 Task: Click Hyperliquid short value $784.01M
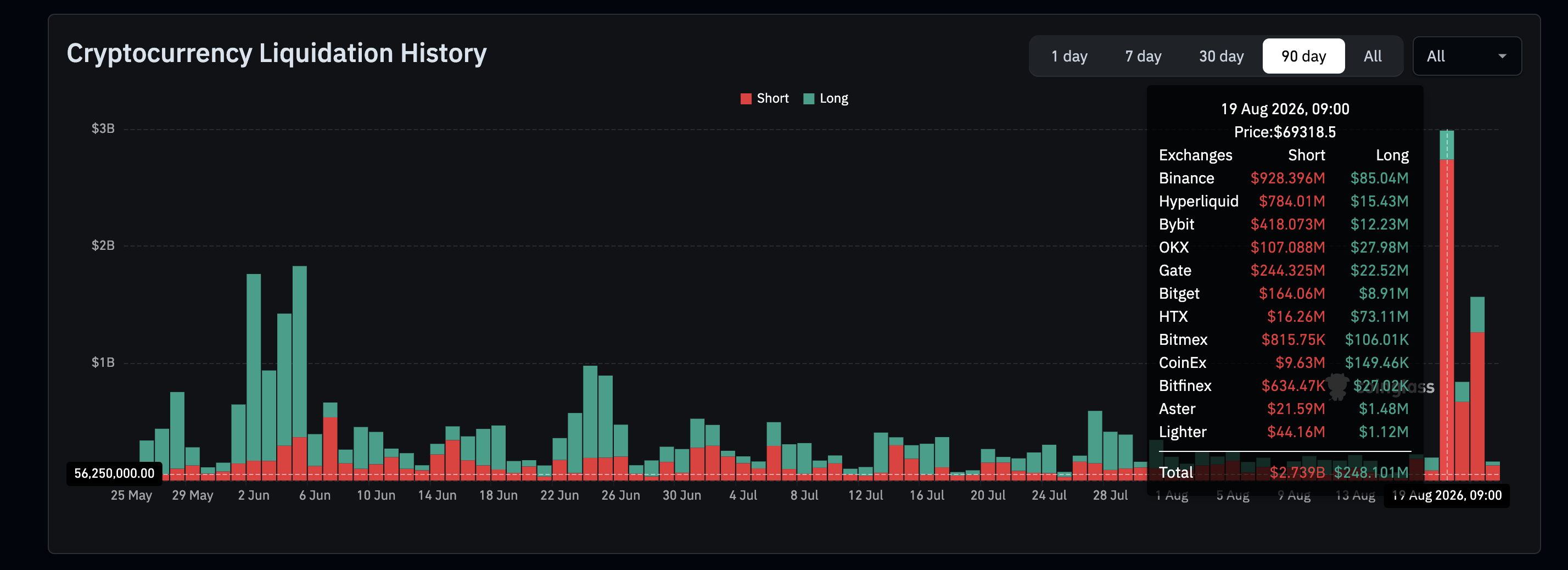1292,202
